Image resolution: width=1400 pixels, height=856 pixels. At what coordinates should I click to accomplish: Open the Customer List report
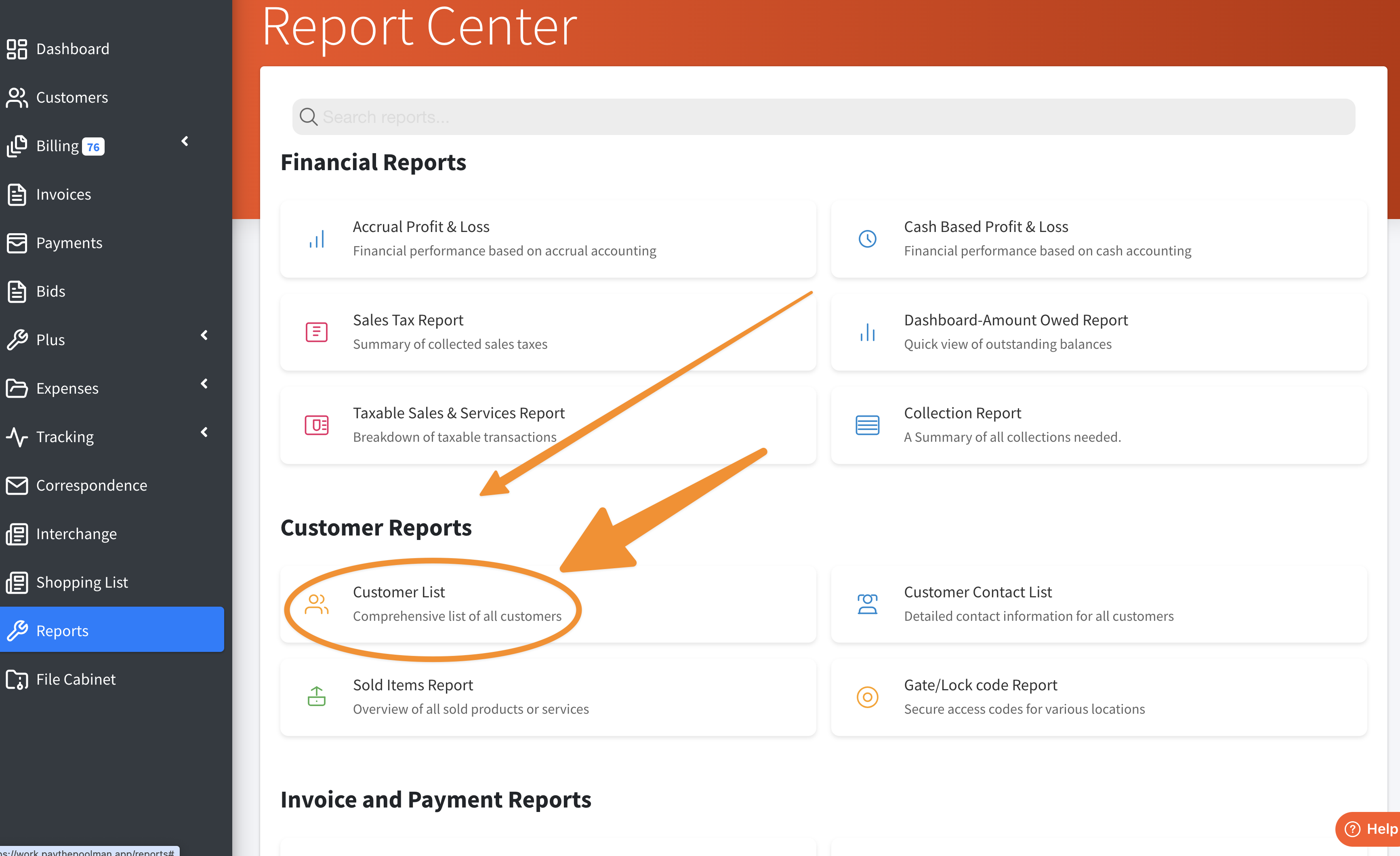click(399, 592)
